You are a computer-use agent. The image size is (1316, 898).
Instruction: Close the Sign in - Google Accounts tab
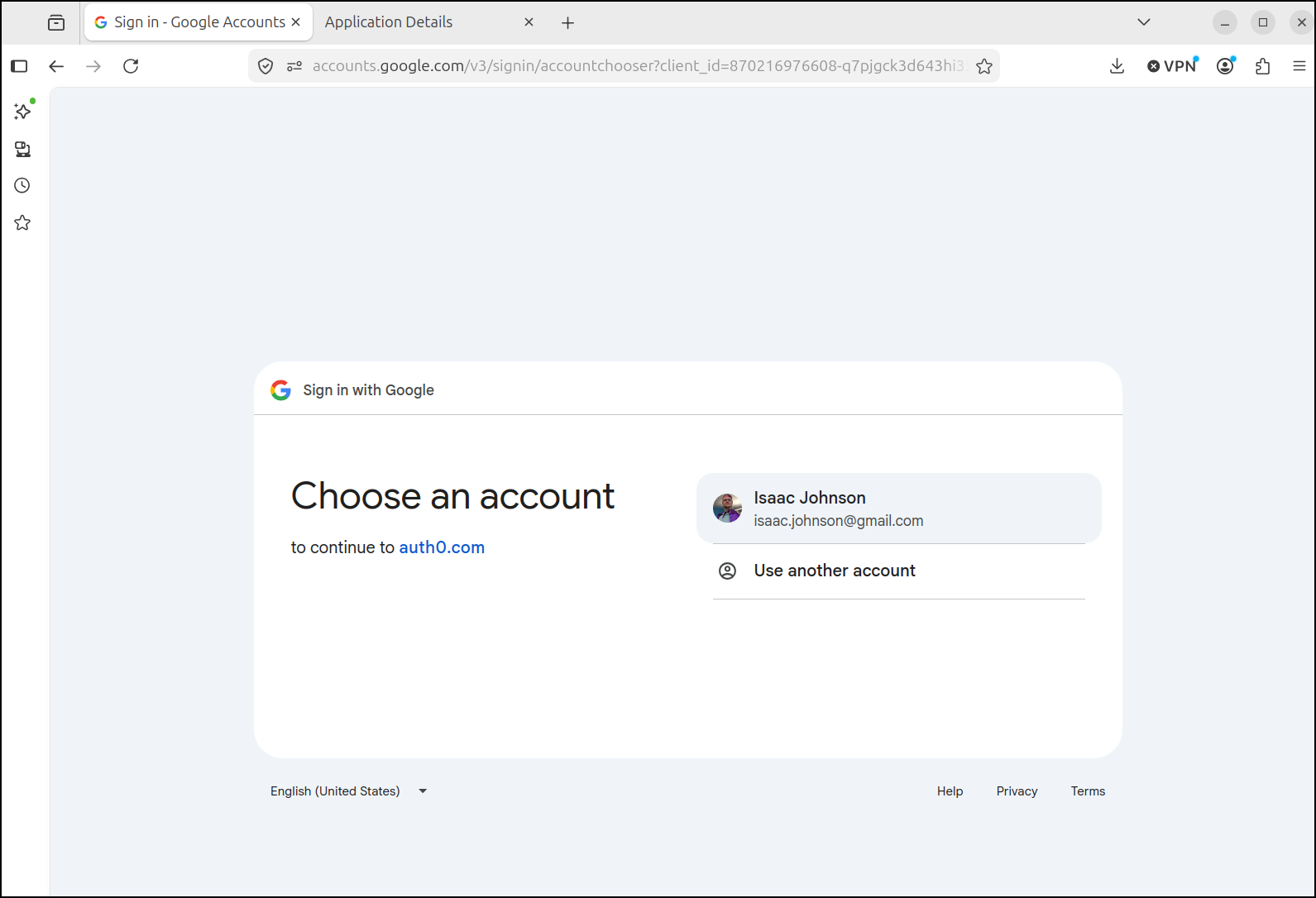(296, 22)
